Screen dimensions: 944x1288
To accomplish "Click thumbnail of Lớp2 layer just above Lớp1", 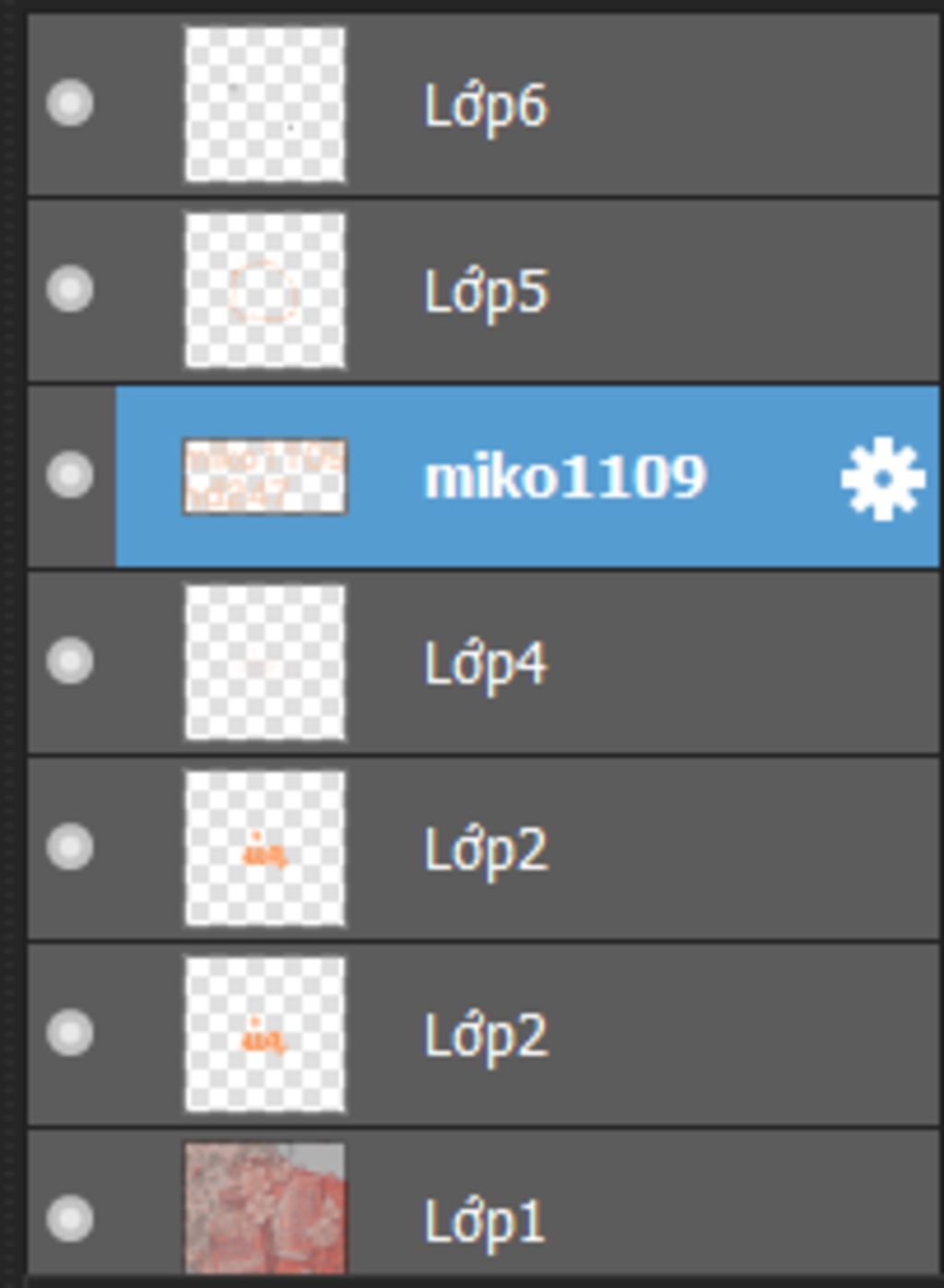I will (265, 1034).
